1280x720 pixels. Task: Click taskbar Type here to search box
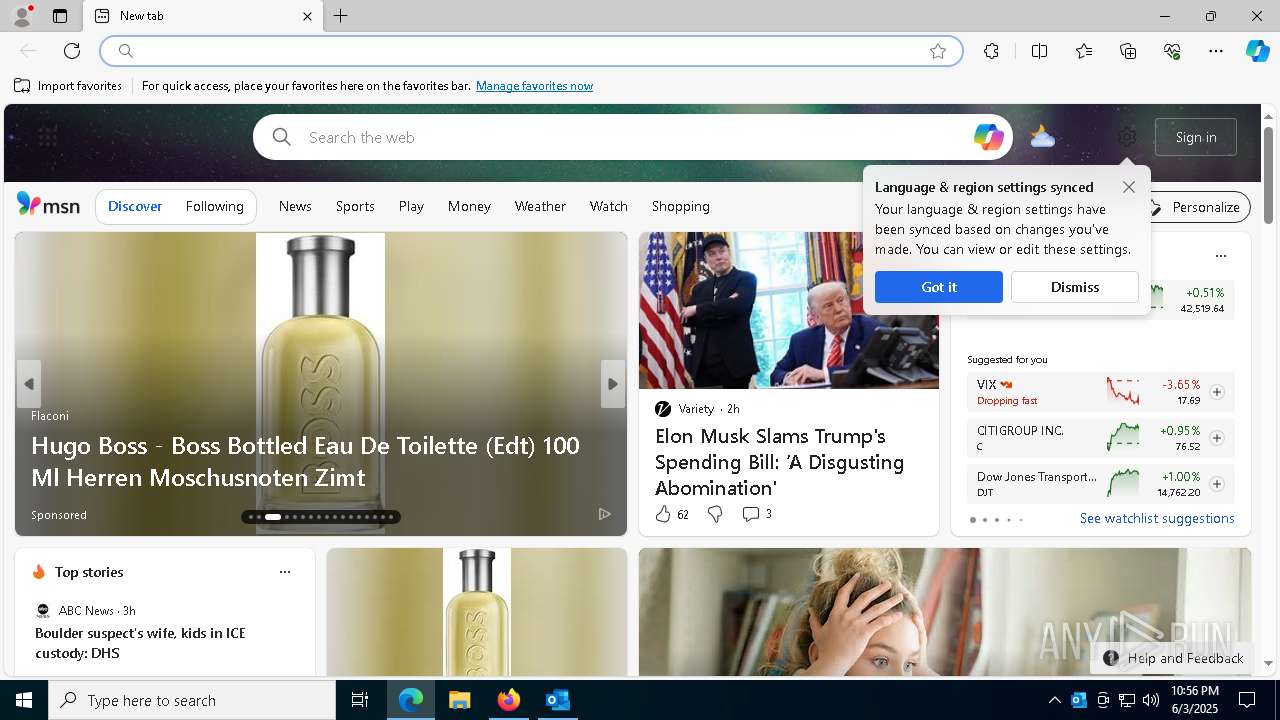pyautogui.click(x=192, y=700)
